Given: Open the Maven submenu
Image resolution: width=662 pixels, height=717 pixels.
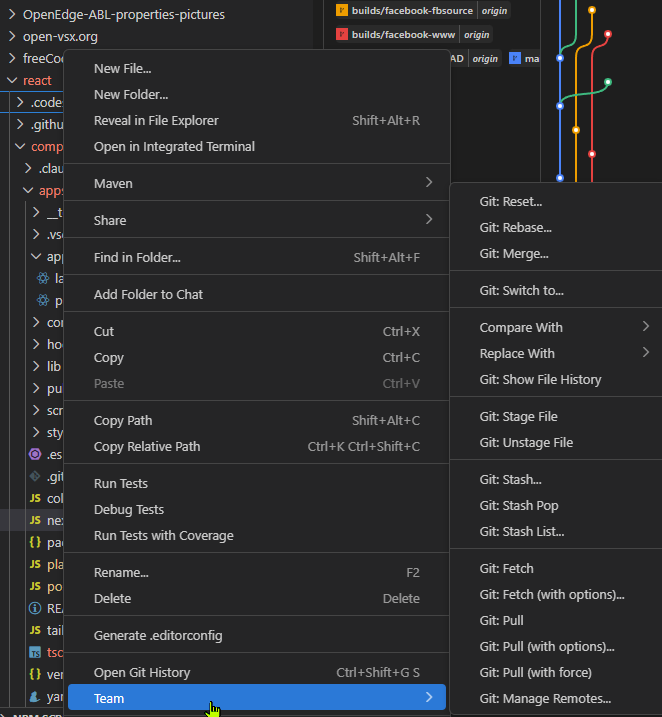Looking at the screenshot, I should tap(256, 183).
